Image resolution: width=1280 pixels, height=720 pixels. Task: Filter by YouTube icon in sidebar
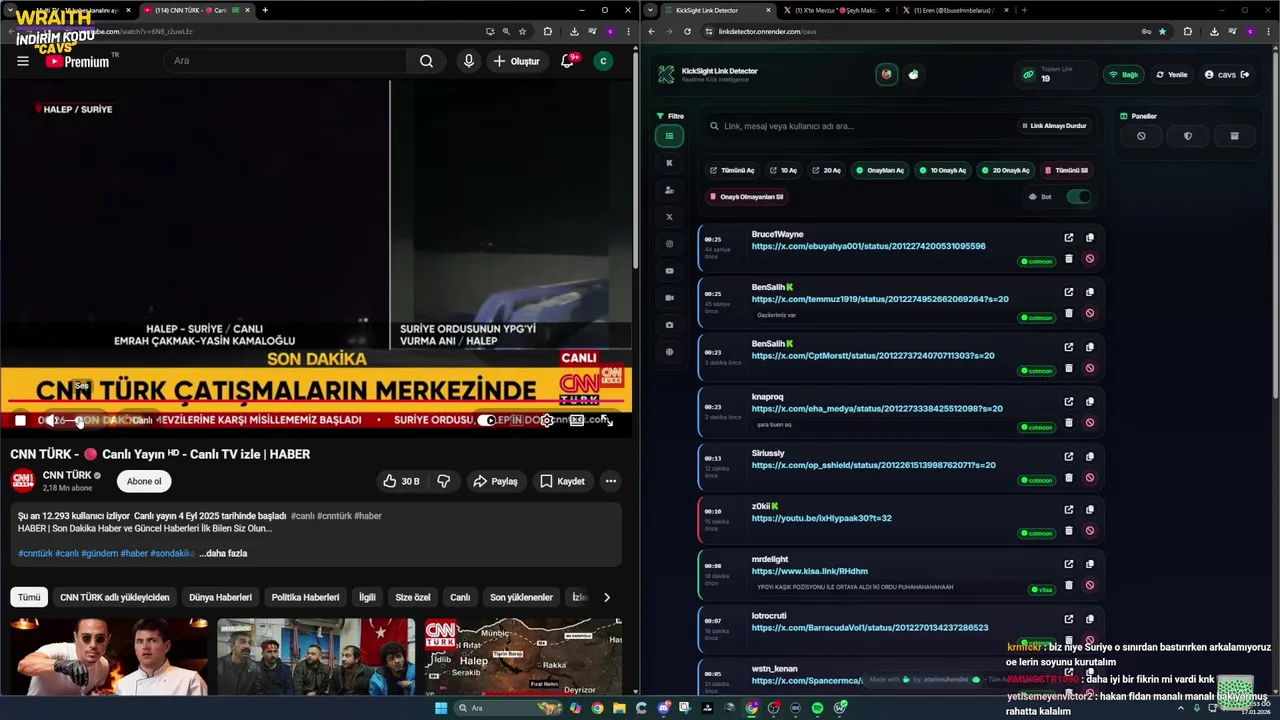click(669, 271)
